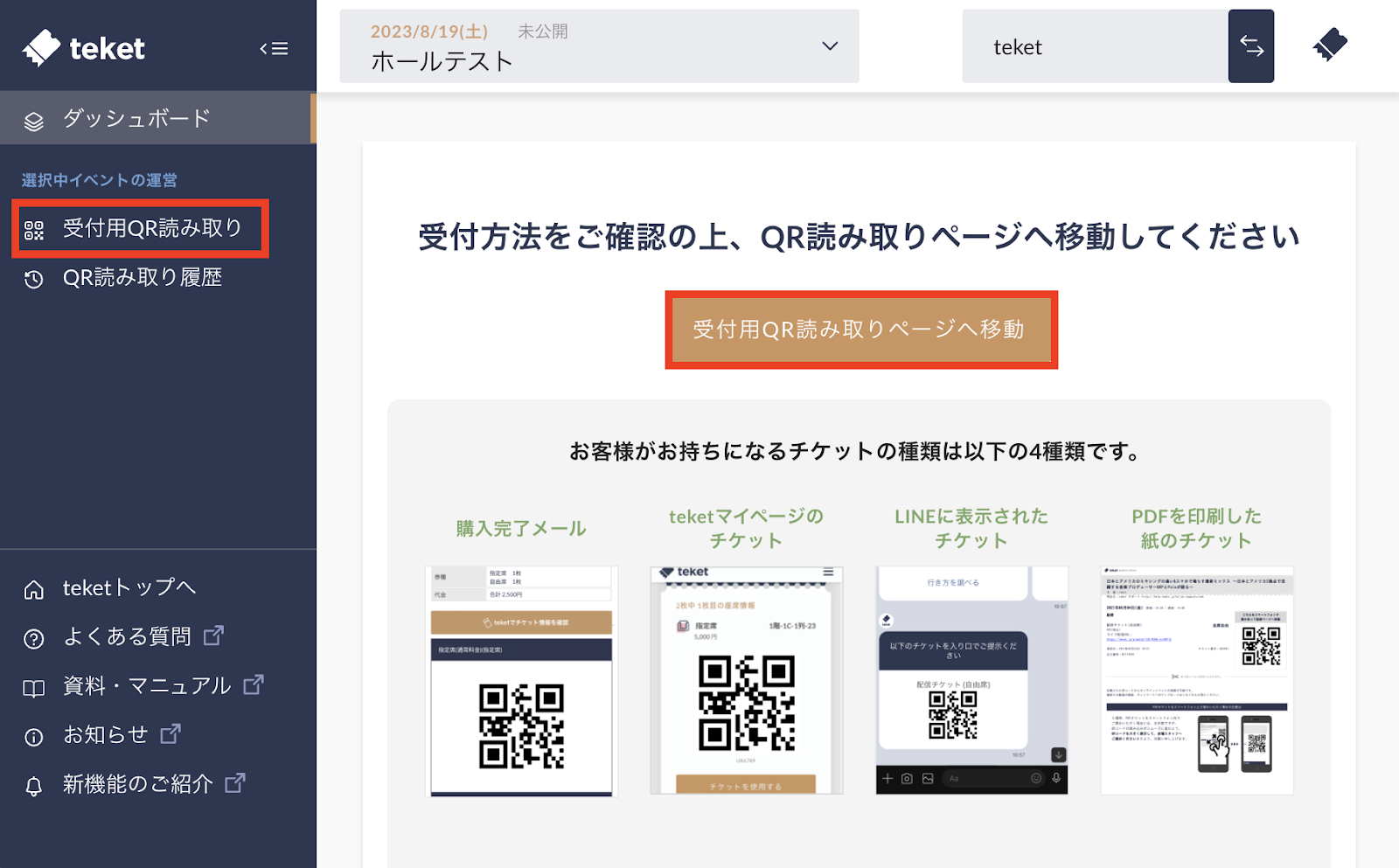Click the external link icon next to 新機能のご紹介

click(x=235, y=782)
